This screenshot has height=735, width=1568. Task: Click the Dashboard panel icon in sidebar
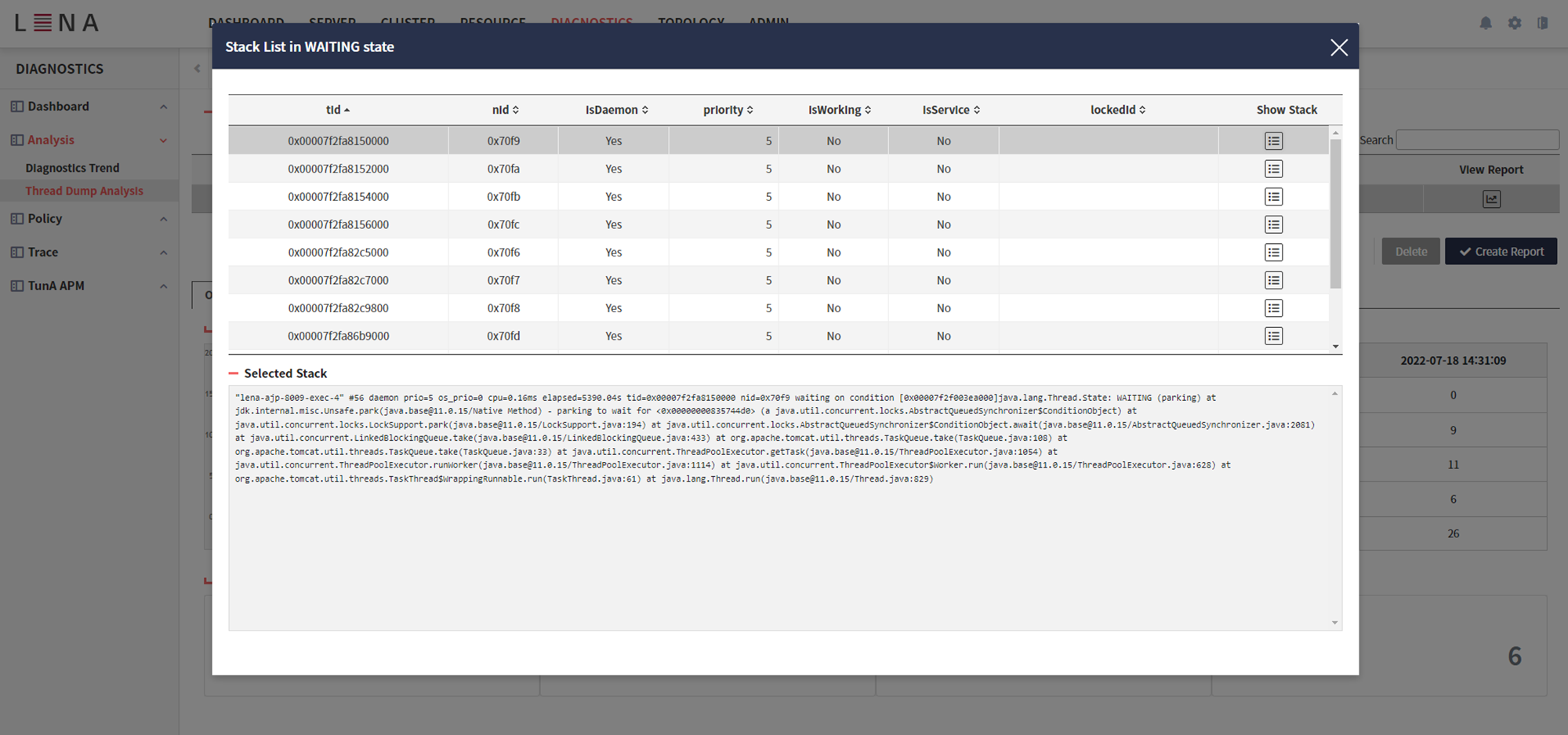pos(16,106)
